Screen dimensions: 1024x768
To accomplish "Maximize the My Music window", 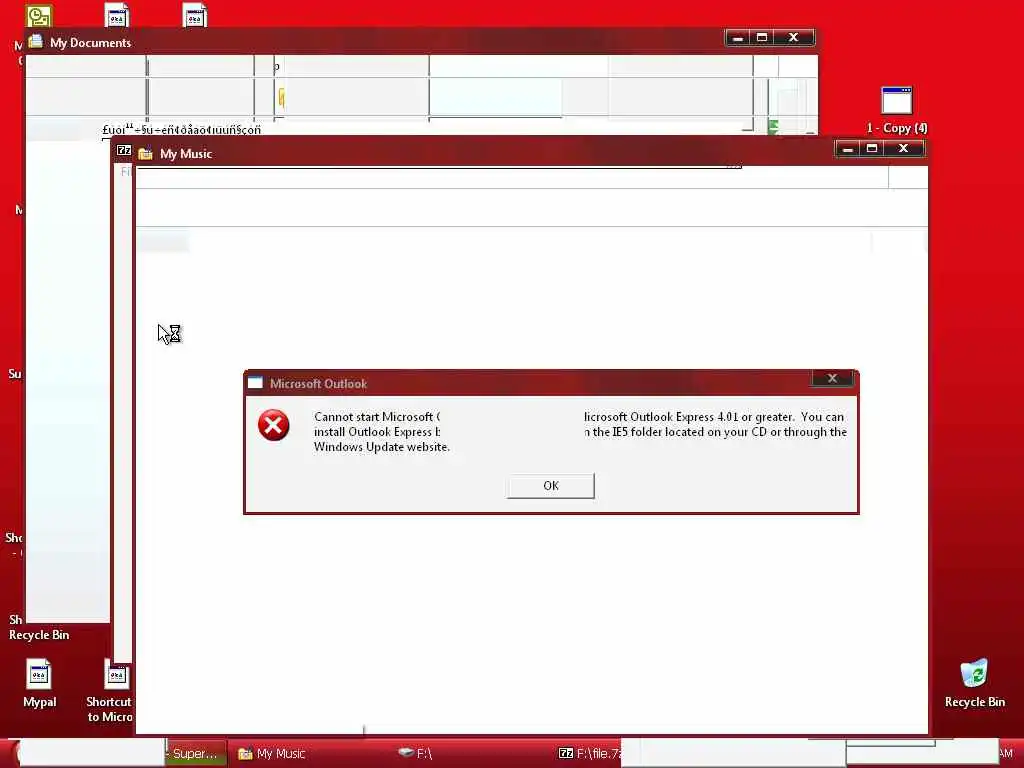I will [x=872, y=149].
